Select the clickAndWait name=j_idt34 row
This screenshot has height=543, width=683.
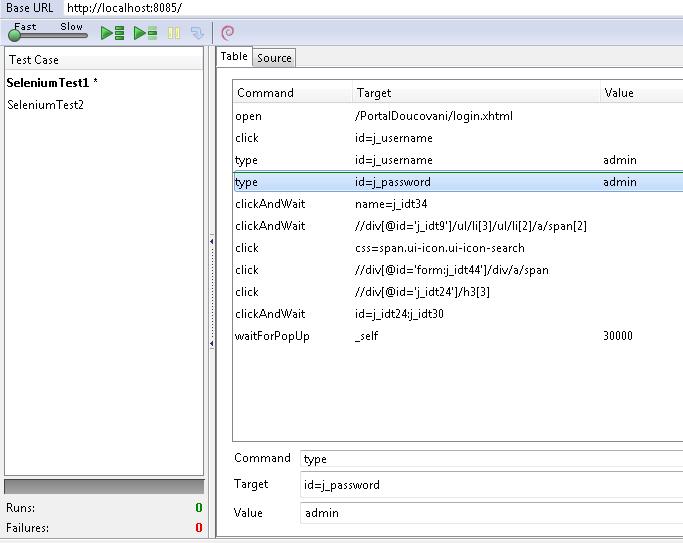pyautogui.click(x=458, y=204)
